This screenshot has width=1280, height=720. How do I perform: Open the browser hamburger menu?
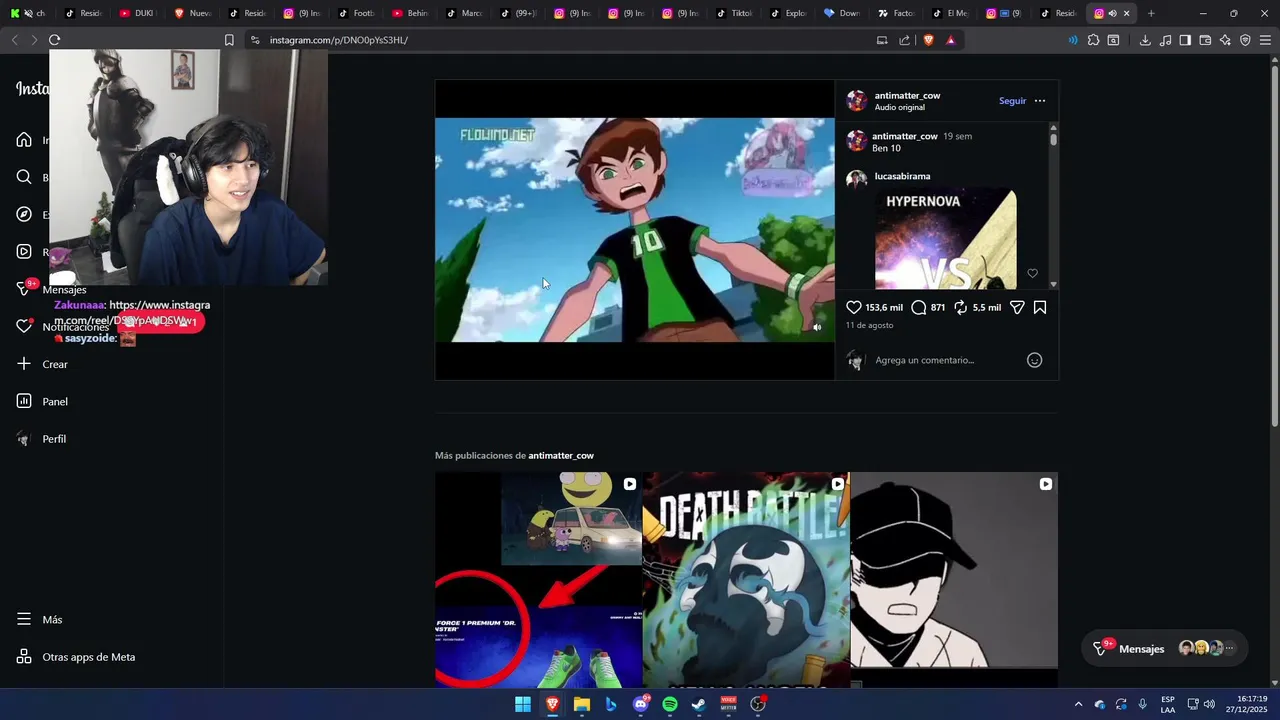pyautogui.click(x=1265, y=40)
